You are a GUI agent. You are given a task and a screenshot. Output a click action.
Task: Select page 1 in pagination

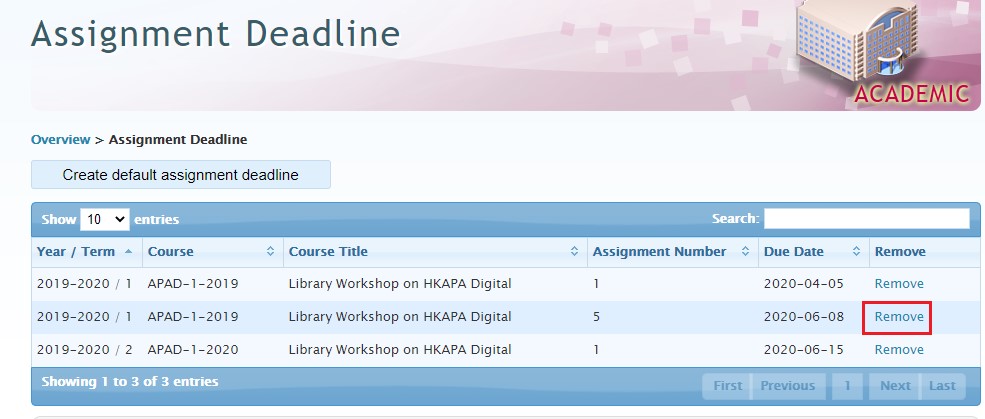846,386
